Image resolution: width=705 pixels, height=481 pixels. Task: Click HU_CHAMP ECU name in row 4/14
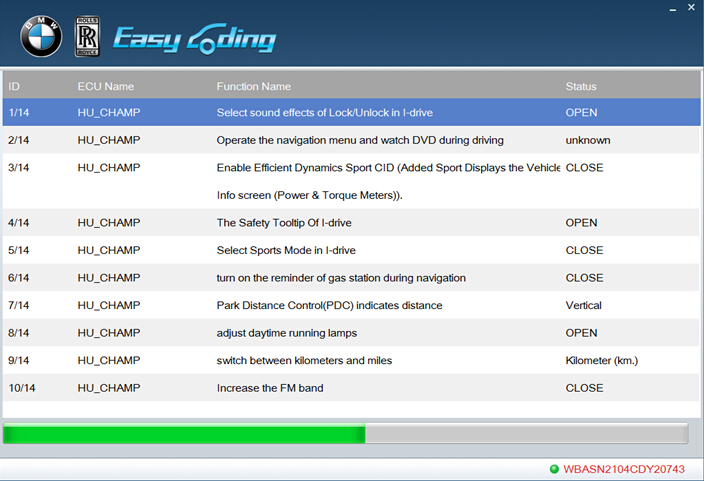(x=109, y=223)
